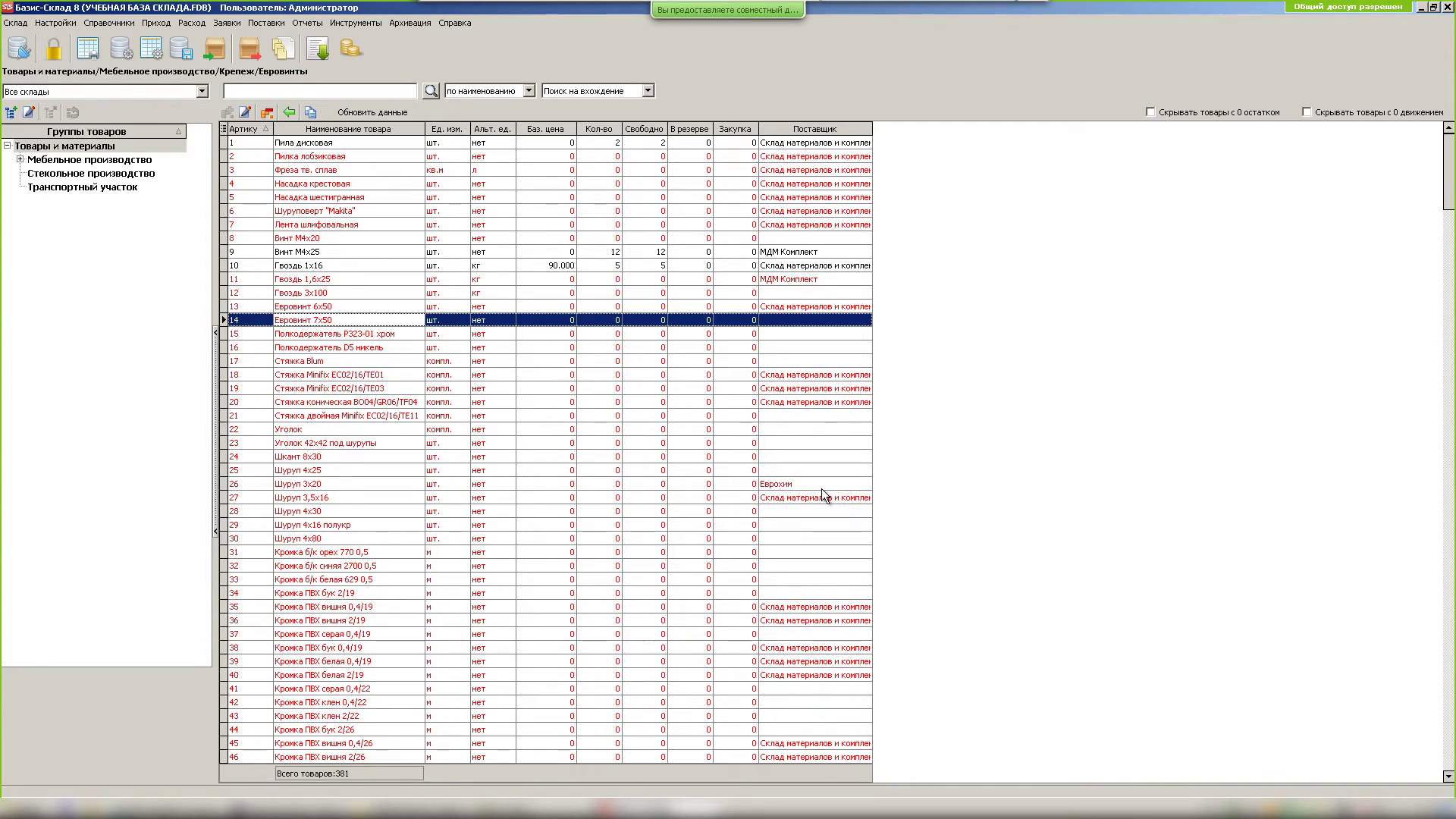Click the box with green arrow icon
The image size is (1456, 819).
click(215, 49)
